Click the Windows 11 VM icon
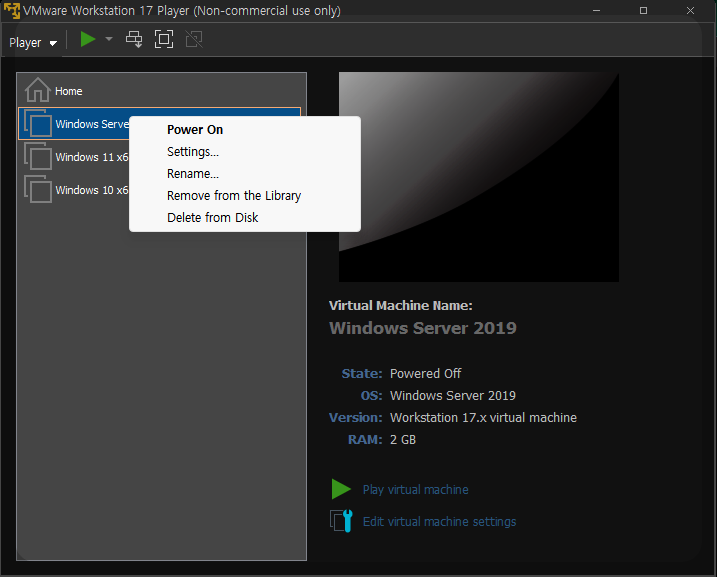717x577 pixels. pos(37,156)
